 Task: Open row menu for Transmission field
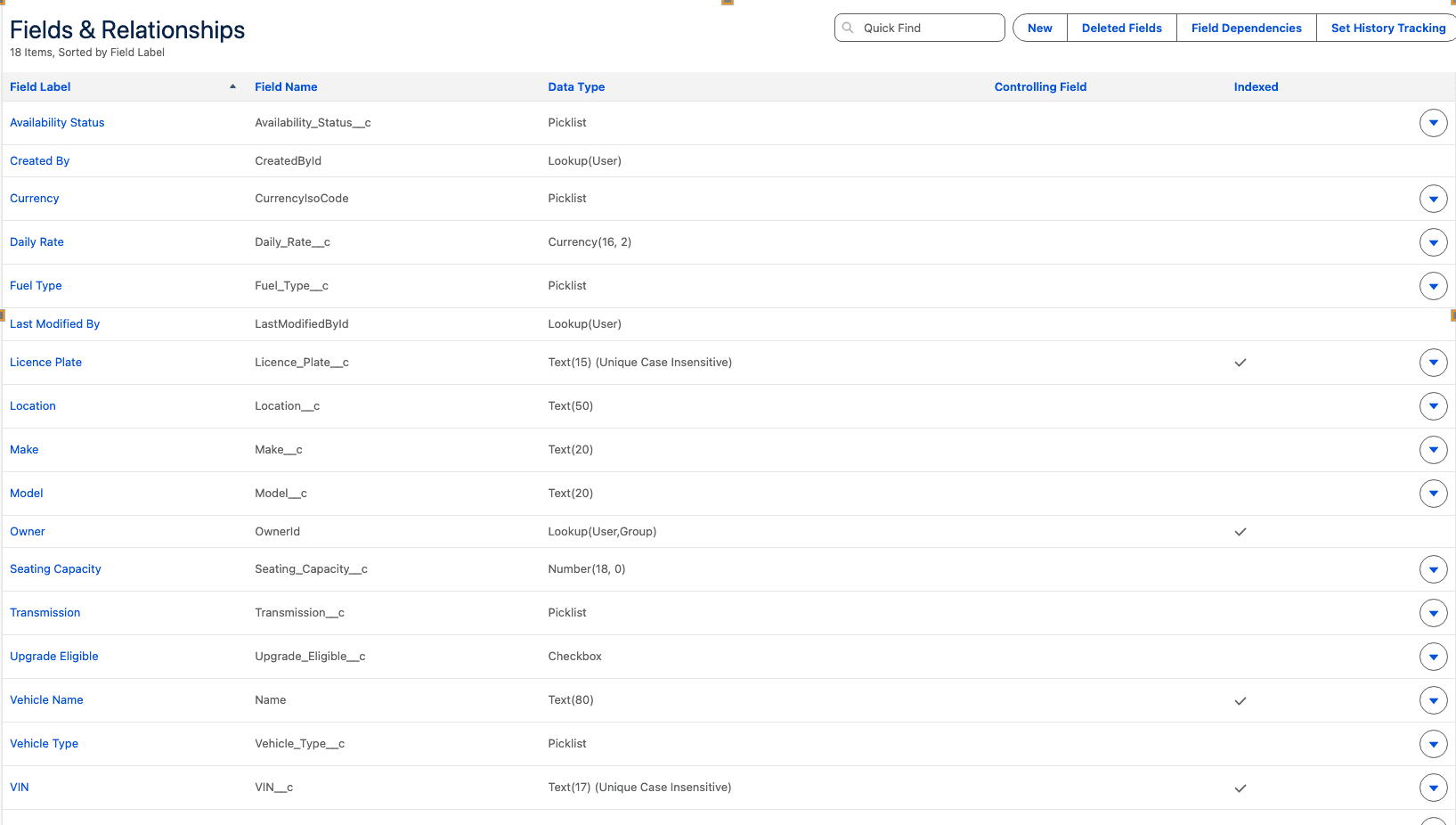tap(1433, 613)
